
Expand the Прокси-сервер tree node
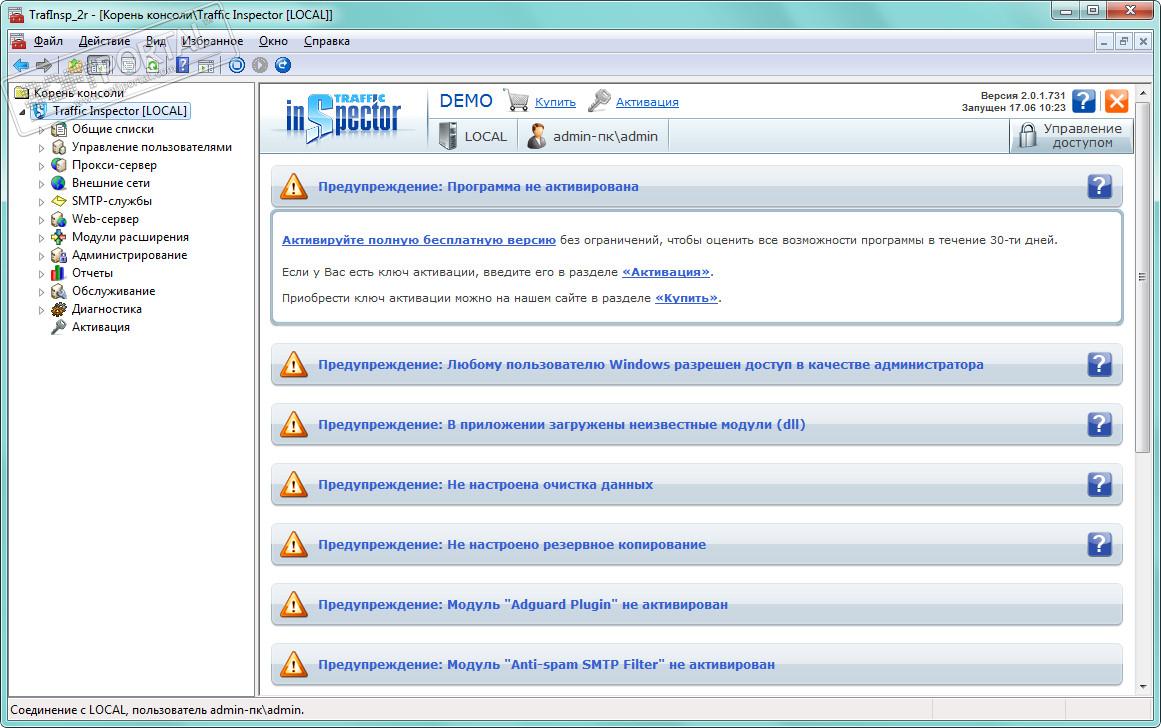[x=41, y=166]
